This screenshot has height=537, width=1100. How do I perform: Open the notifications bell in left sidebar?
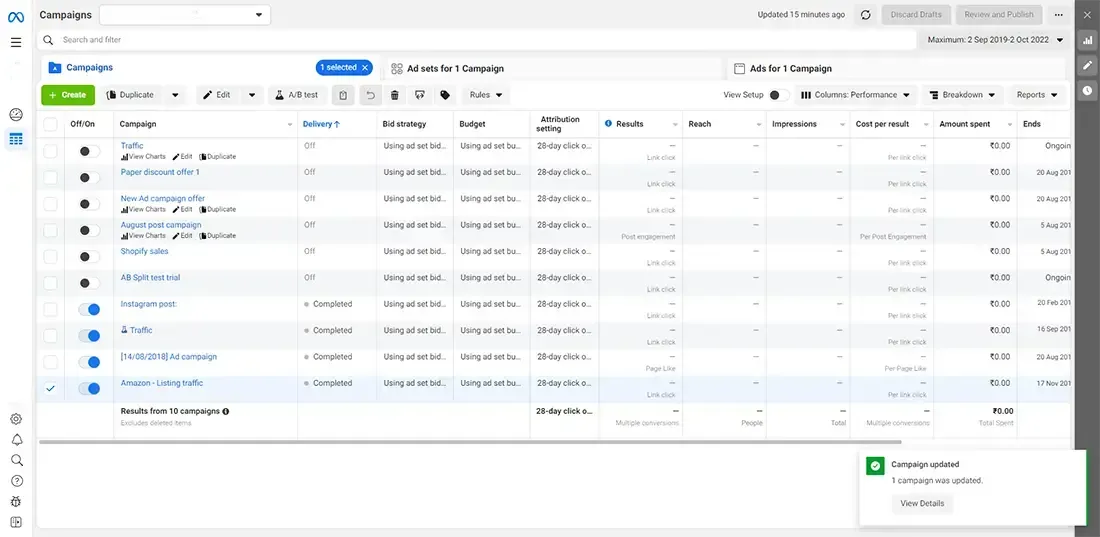tap(16, 440)
